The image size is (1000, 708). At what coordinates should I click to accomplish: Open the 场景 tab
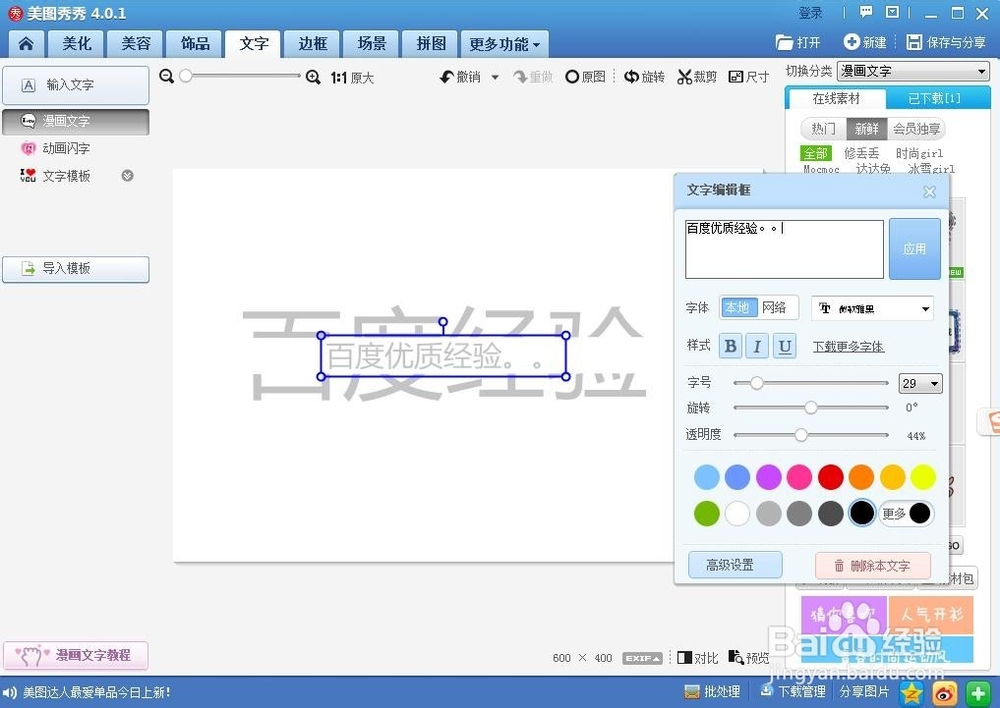[371, 43]
